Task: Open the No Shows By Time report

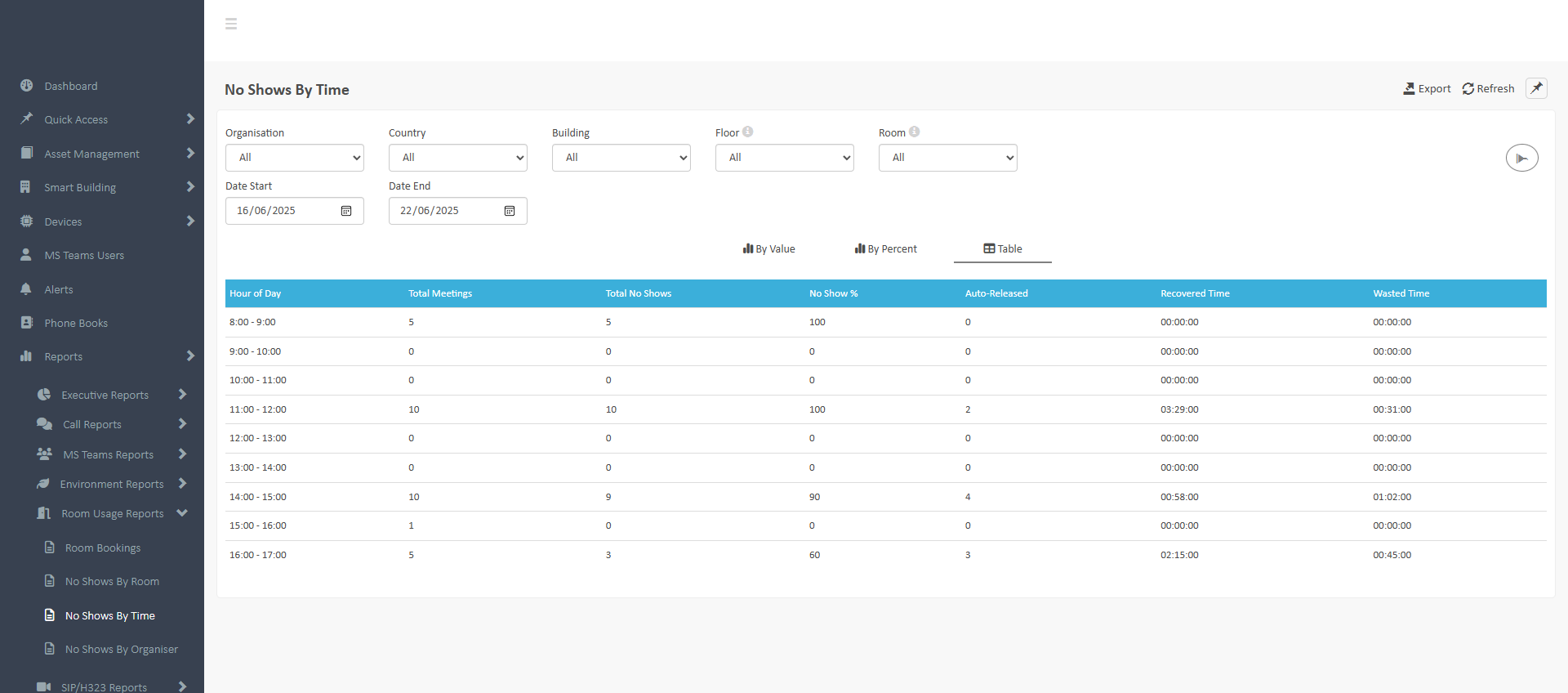Action: coord(109,615)
